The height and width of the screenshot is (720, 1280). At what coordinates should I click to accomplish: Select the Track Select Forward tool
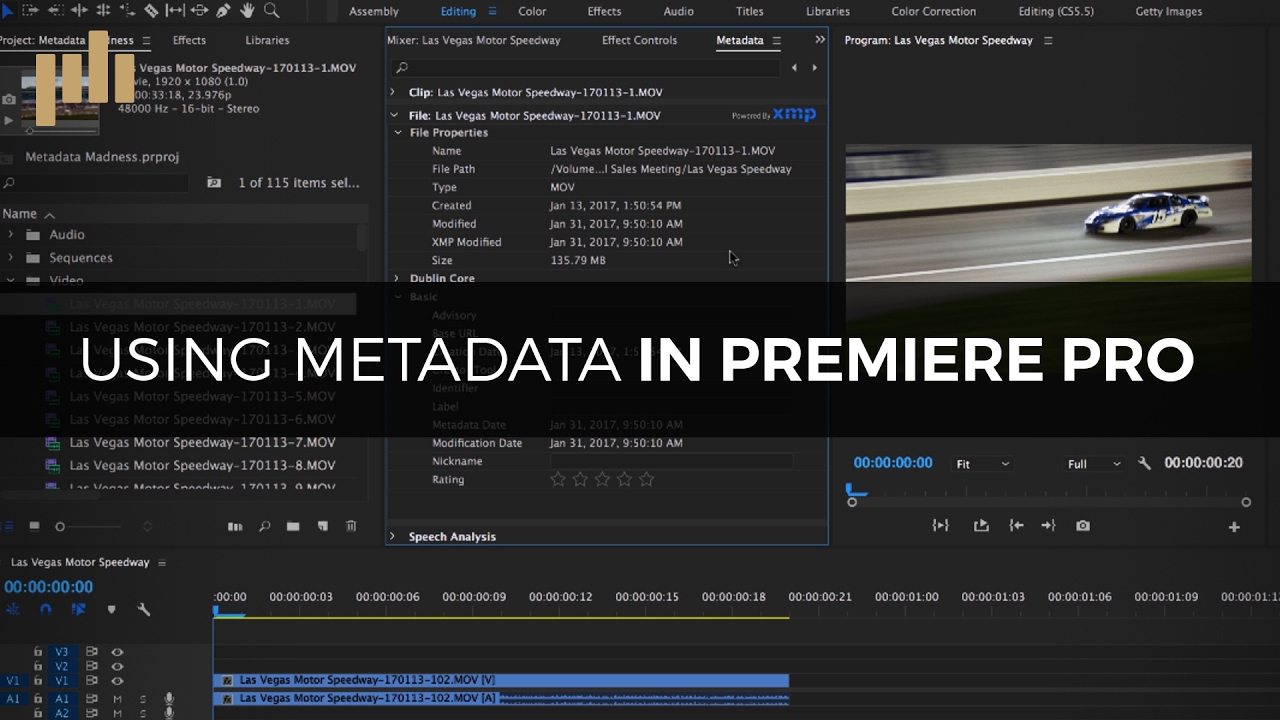click(30, 11)
